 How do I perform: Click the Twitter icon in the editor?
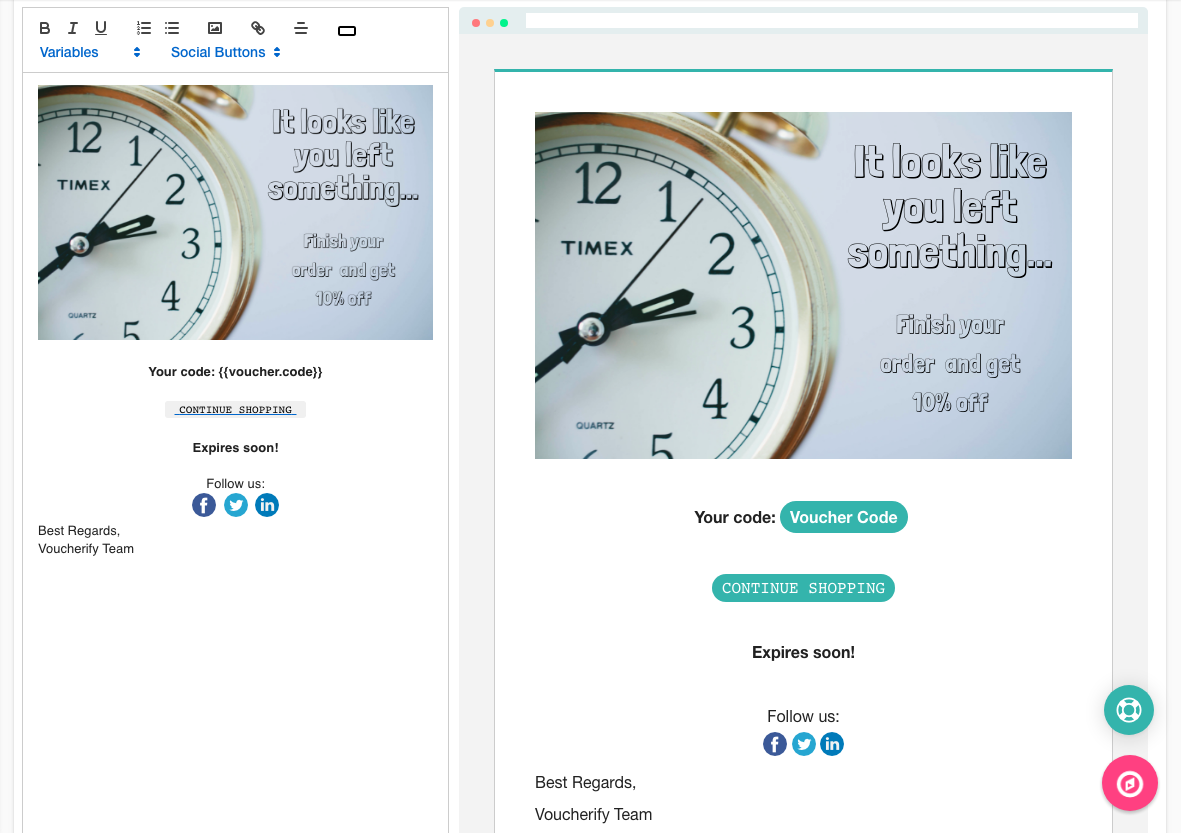pos(236,505)
